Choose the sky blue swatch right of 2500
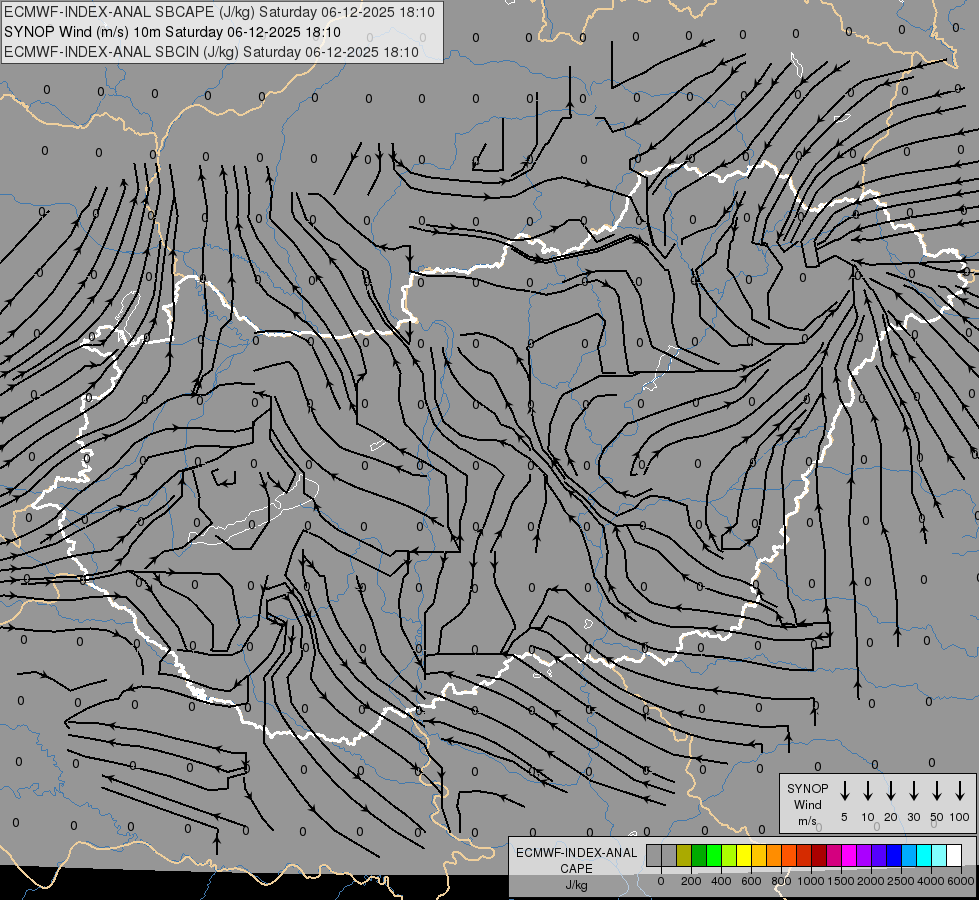The image size is (979, 900). tap(908, 855)
